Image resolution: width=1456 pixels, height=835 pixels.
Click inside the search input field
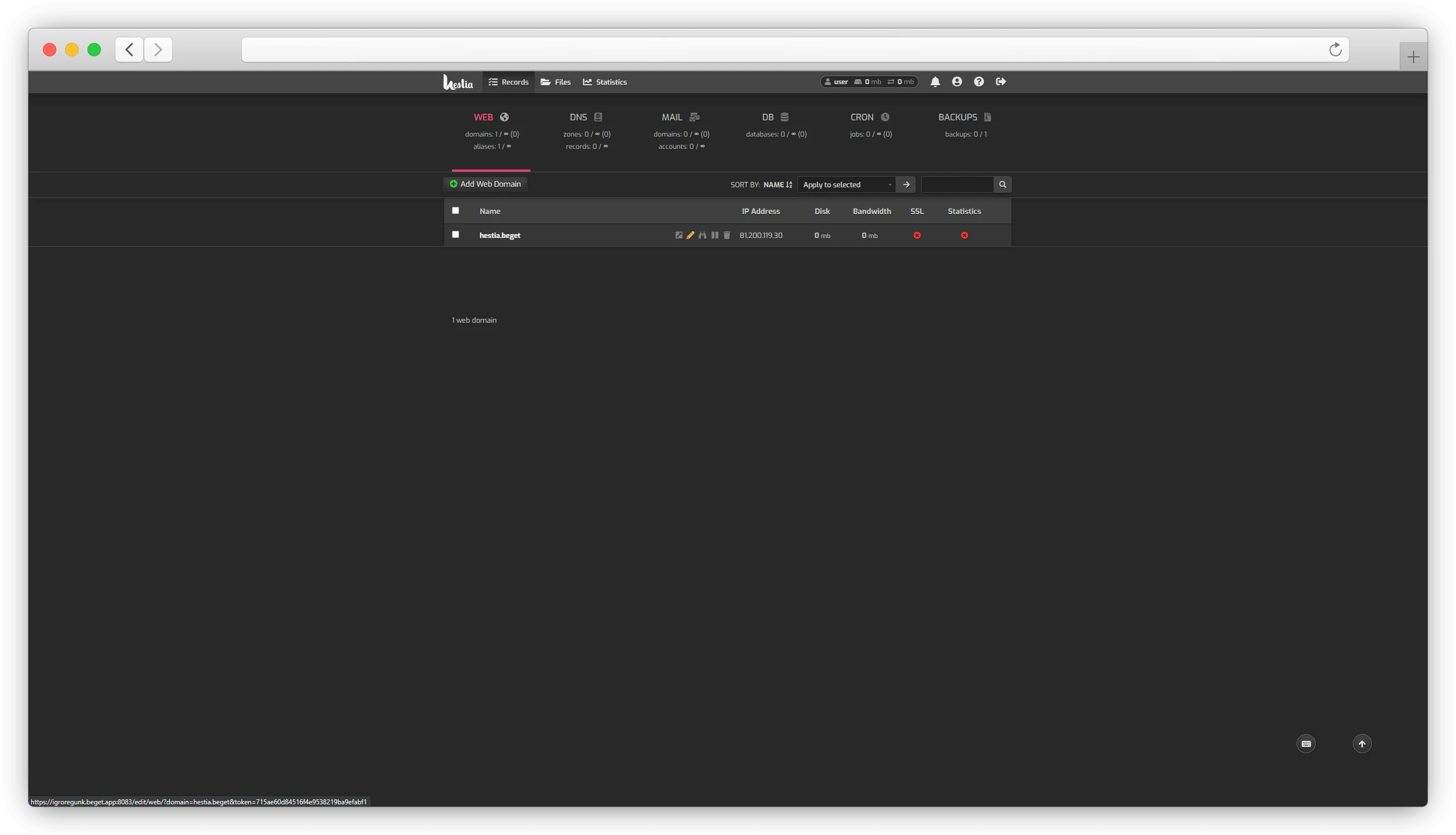click(x=956, y=184)
